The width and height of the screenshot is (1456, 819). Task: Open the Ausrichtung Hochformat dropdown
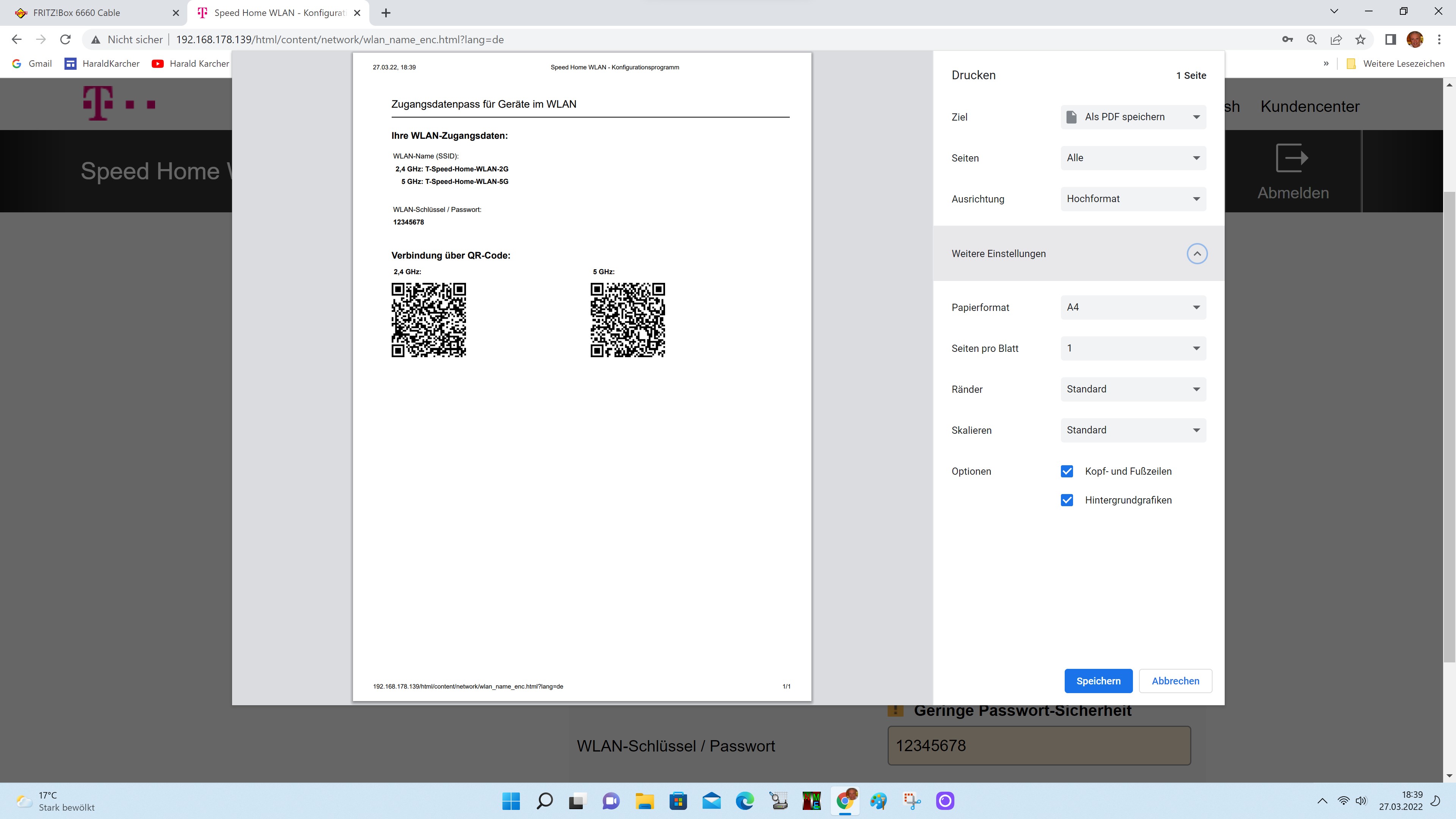pyautogui.click(x=1133, y=199)
